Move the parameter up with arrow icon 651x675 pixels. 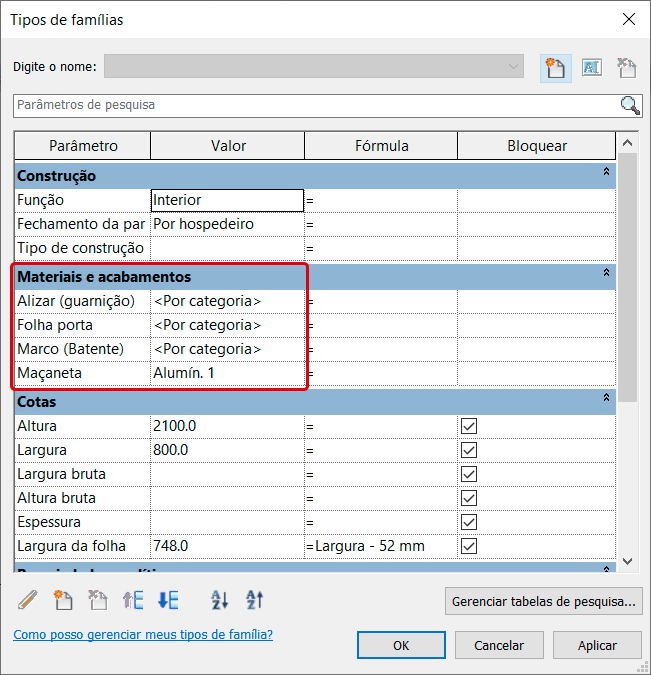point(133,600)
